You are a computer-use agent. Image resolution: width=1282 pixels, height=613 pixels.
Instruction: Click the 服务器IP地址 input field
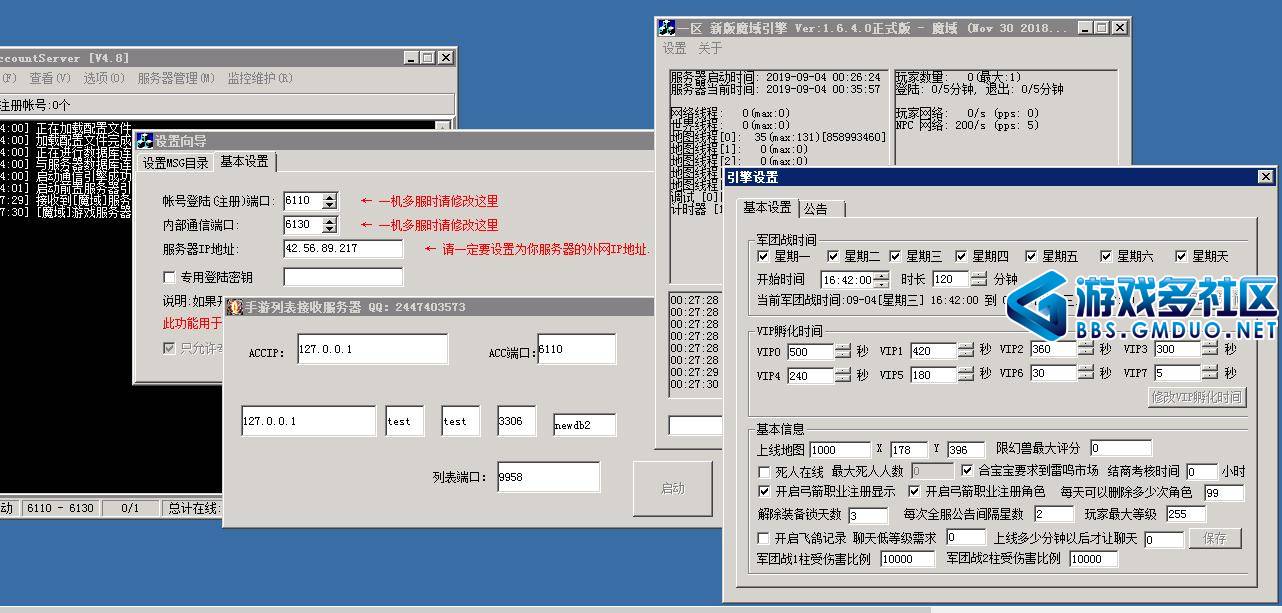[343, 249]
